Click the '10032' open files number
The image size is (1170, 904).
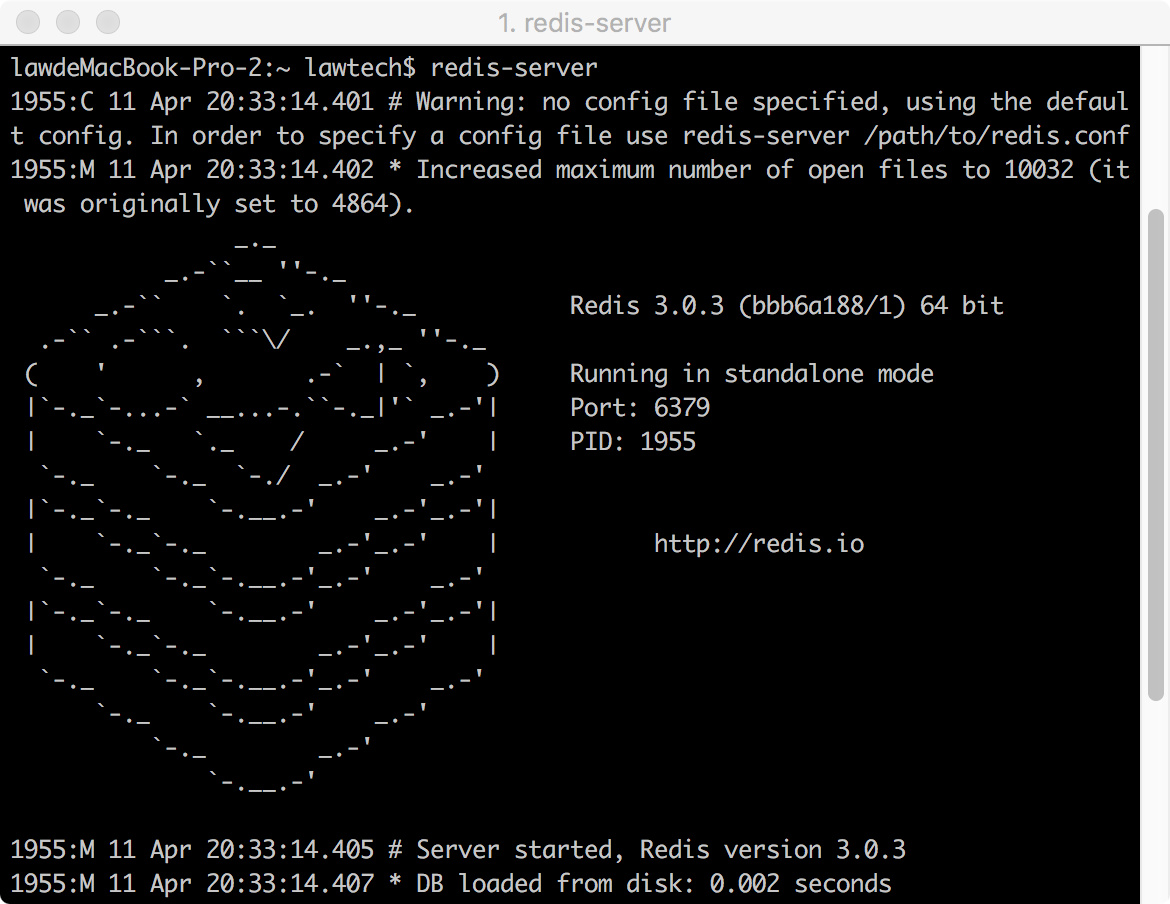click(x=1039, y=169)
